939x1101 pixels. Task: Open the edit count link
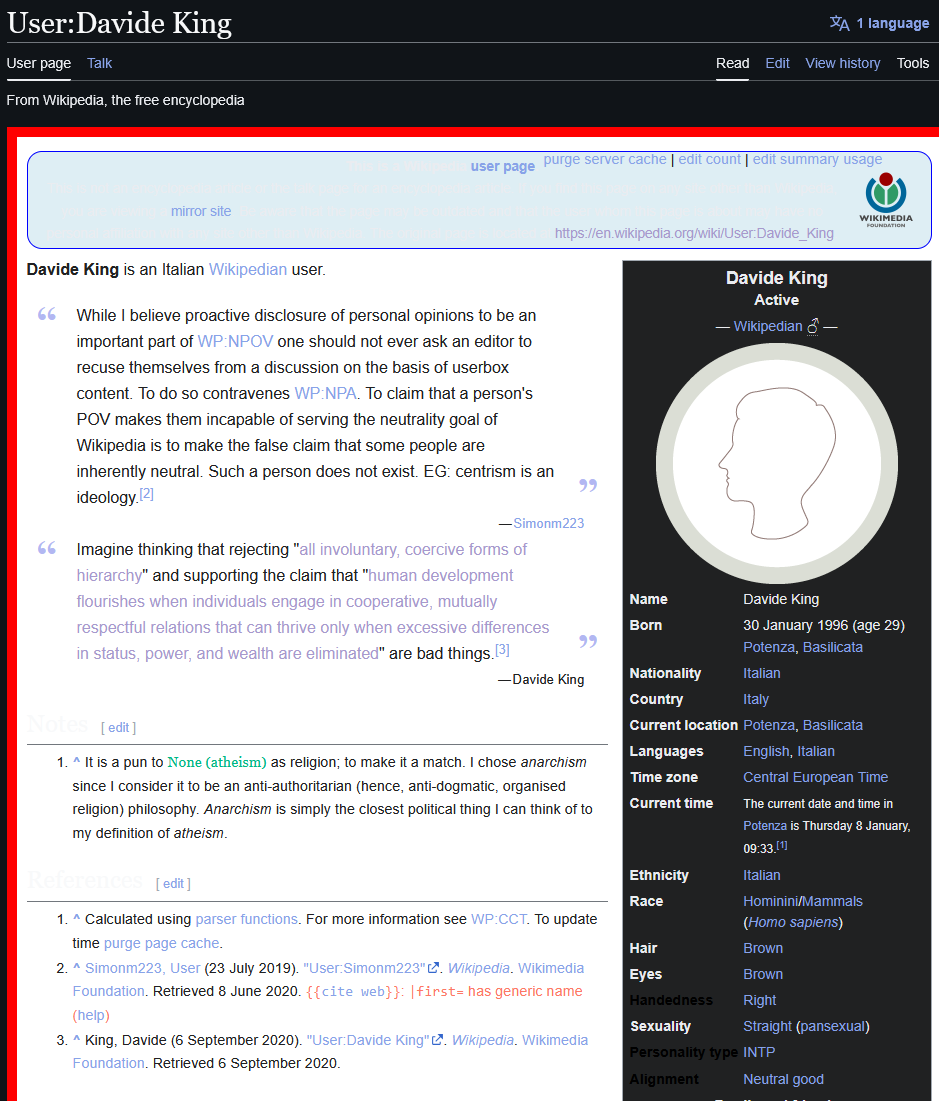click(709, 159)
